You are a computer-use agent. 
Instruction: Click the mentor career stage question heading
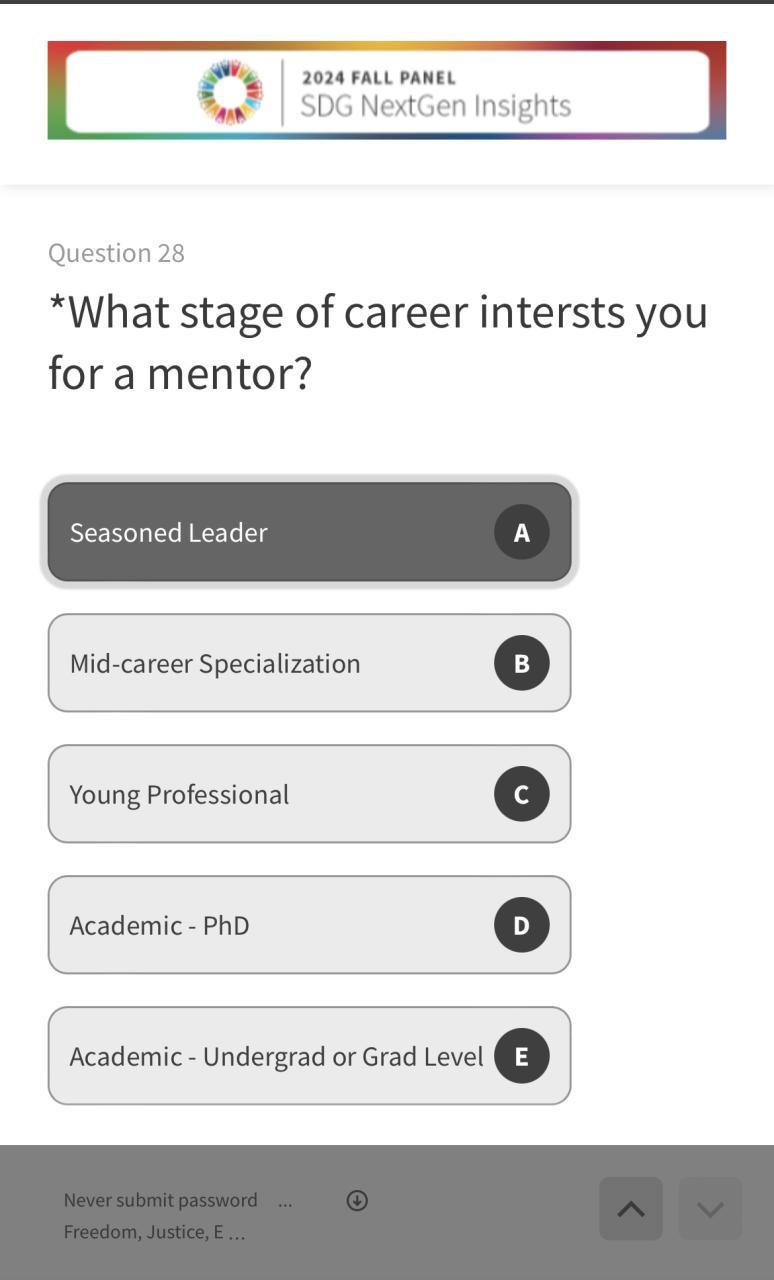(378, 342)
